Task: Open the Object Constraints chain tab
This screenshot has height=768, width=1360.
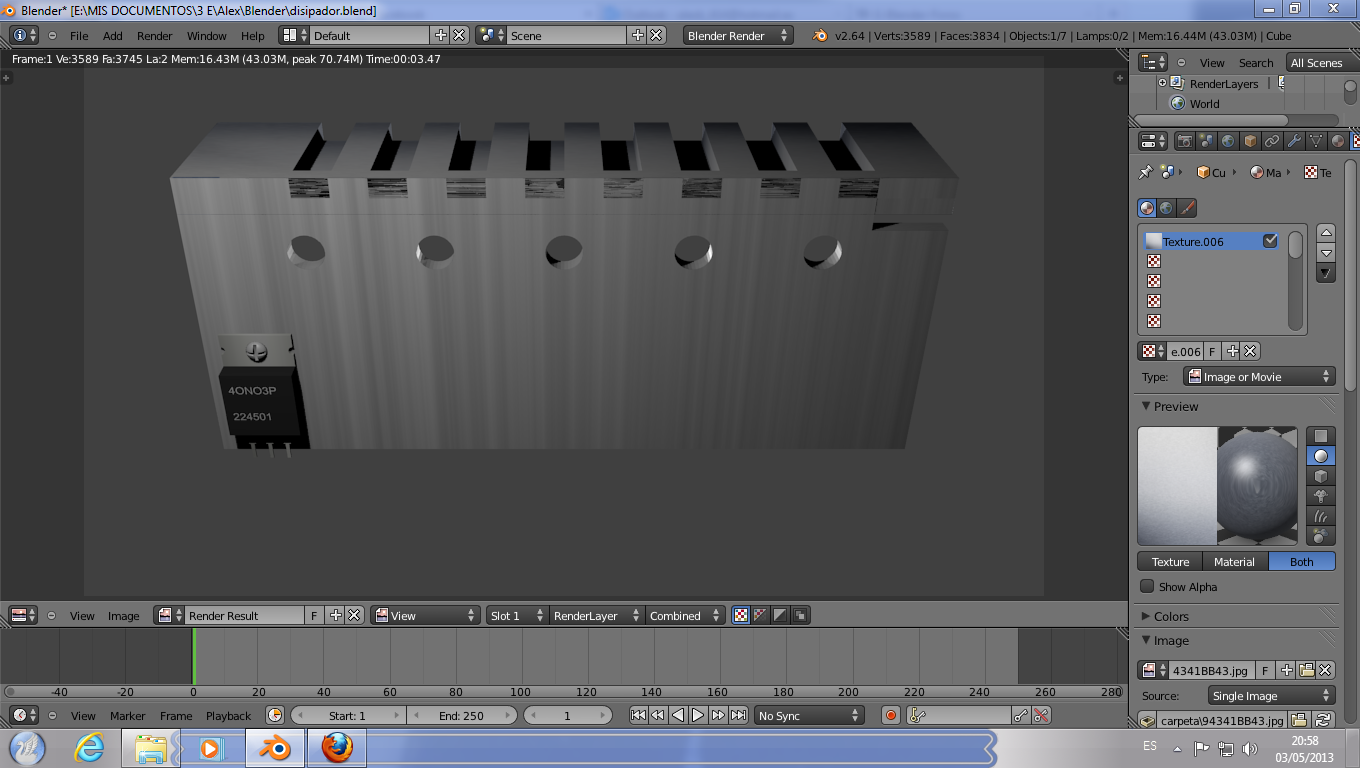Action: pyautogui.click(x=1272, y=142)
